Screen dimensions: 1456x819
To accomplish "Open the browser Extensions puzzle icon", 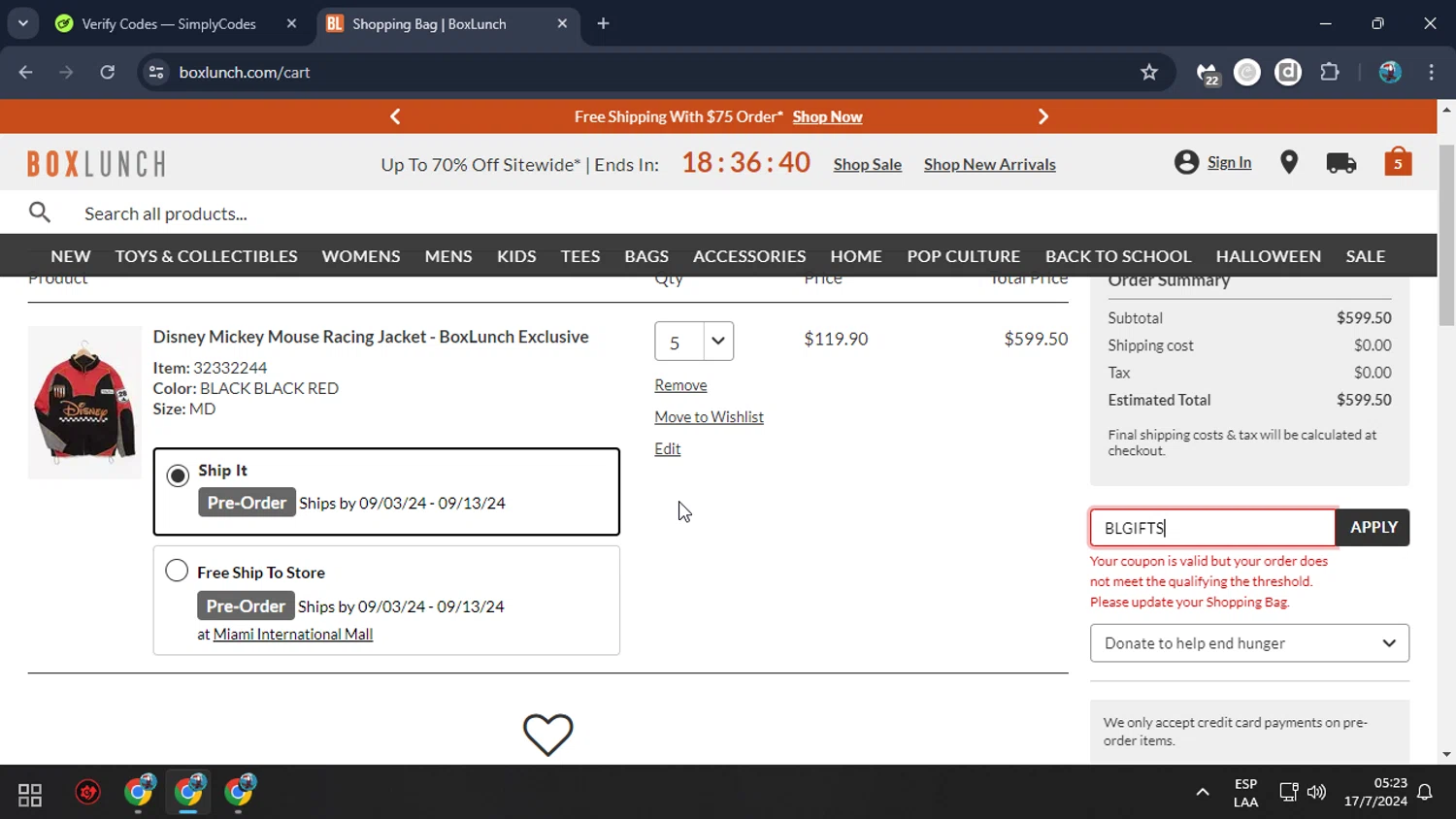I will pyautogui.click(x=1330, y=72).
